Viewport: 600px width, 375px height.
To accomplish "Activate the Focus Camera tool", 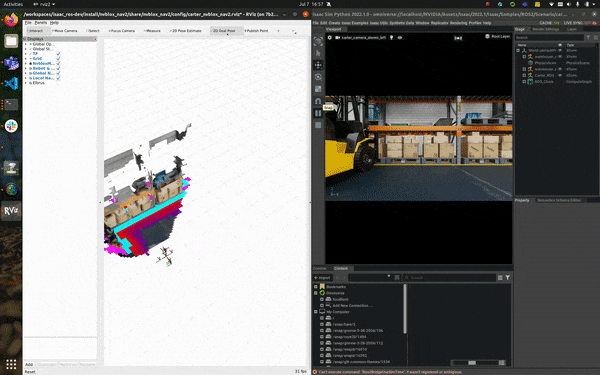I will click(x=122, y=31).
